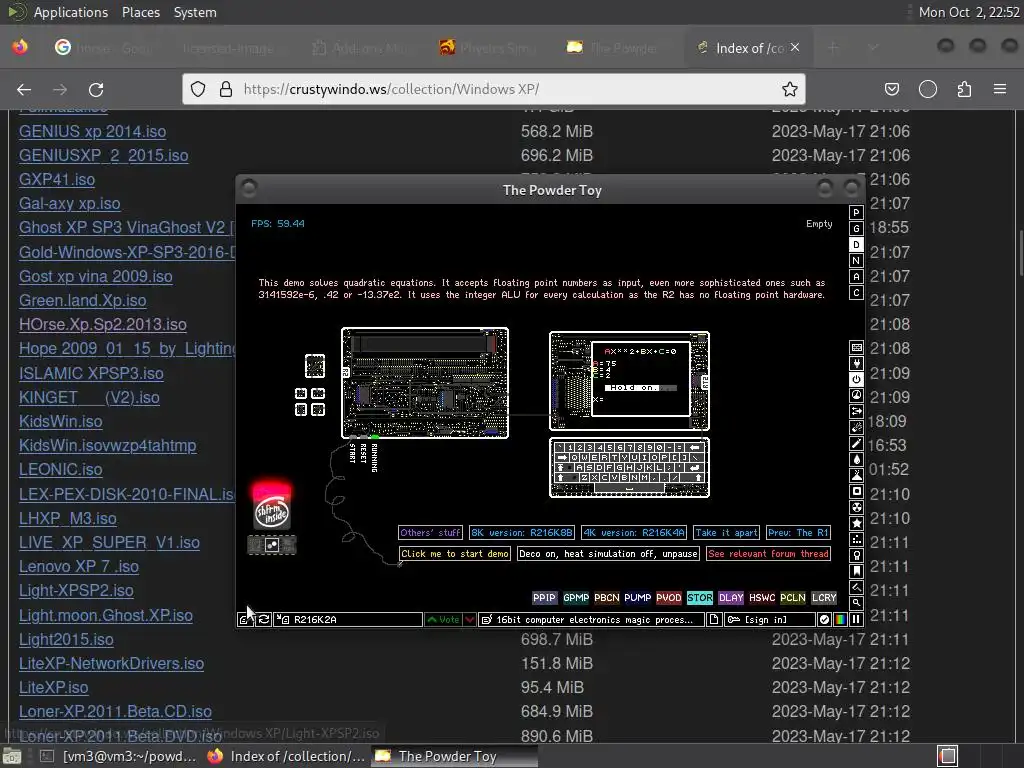
Task: Open the Game of Life section dots icon
Action: [856, 539]
